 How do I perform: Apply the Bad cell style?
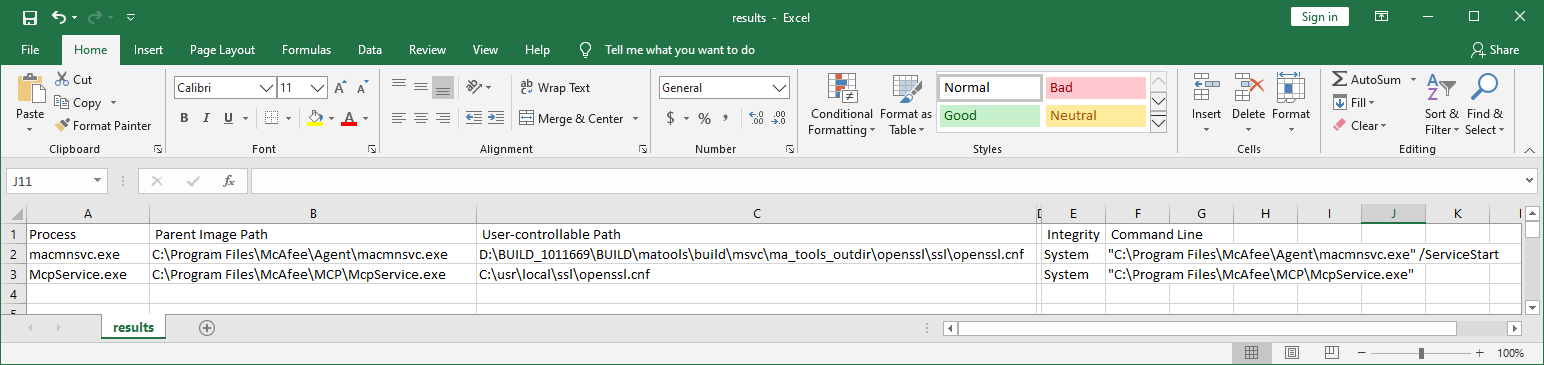click(1095, 88)
